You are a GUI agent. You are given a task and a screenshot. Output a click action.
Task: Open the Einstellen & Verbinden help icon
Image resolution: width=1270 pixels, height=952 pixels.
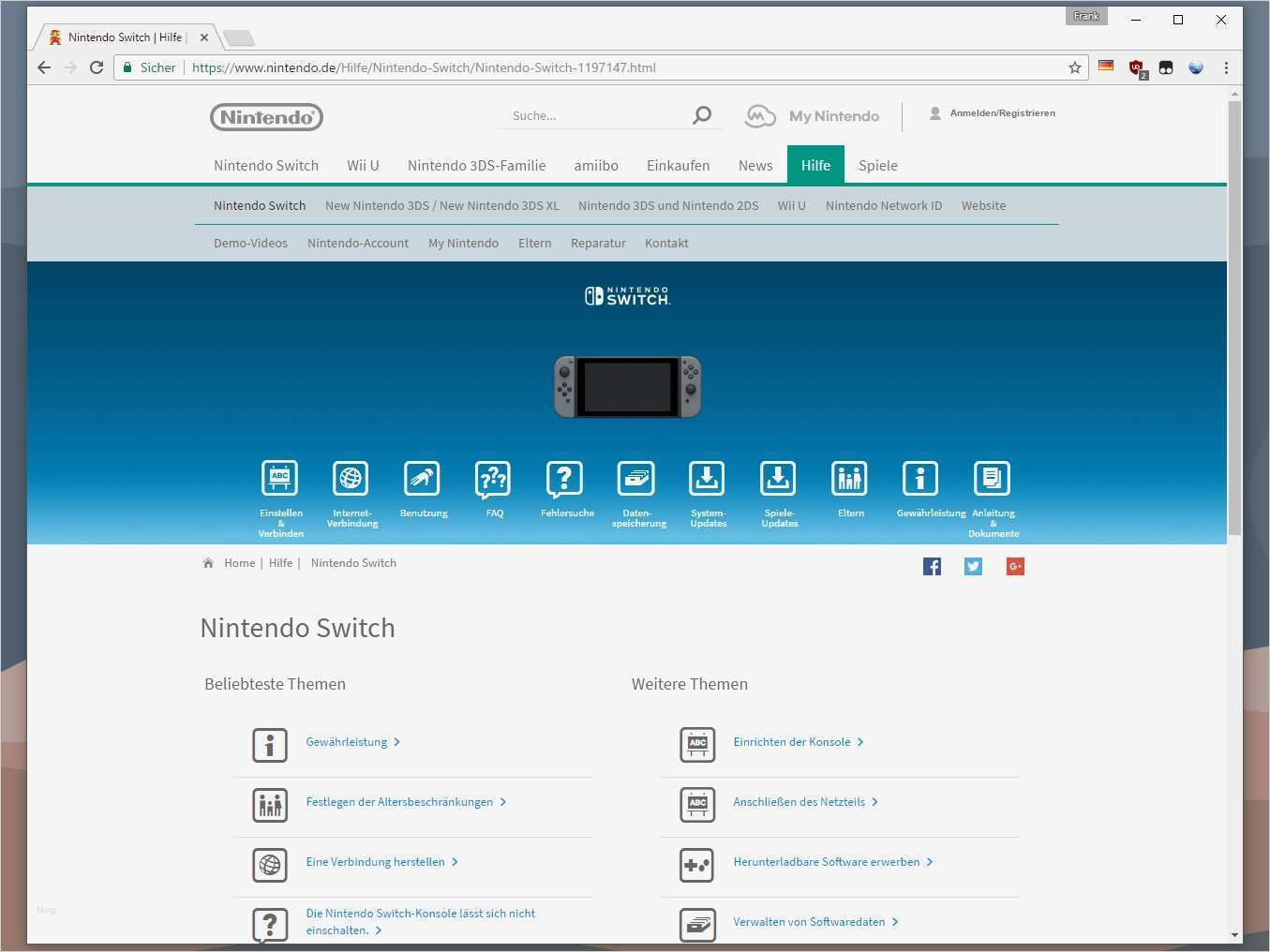[279, 478]
